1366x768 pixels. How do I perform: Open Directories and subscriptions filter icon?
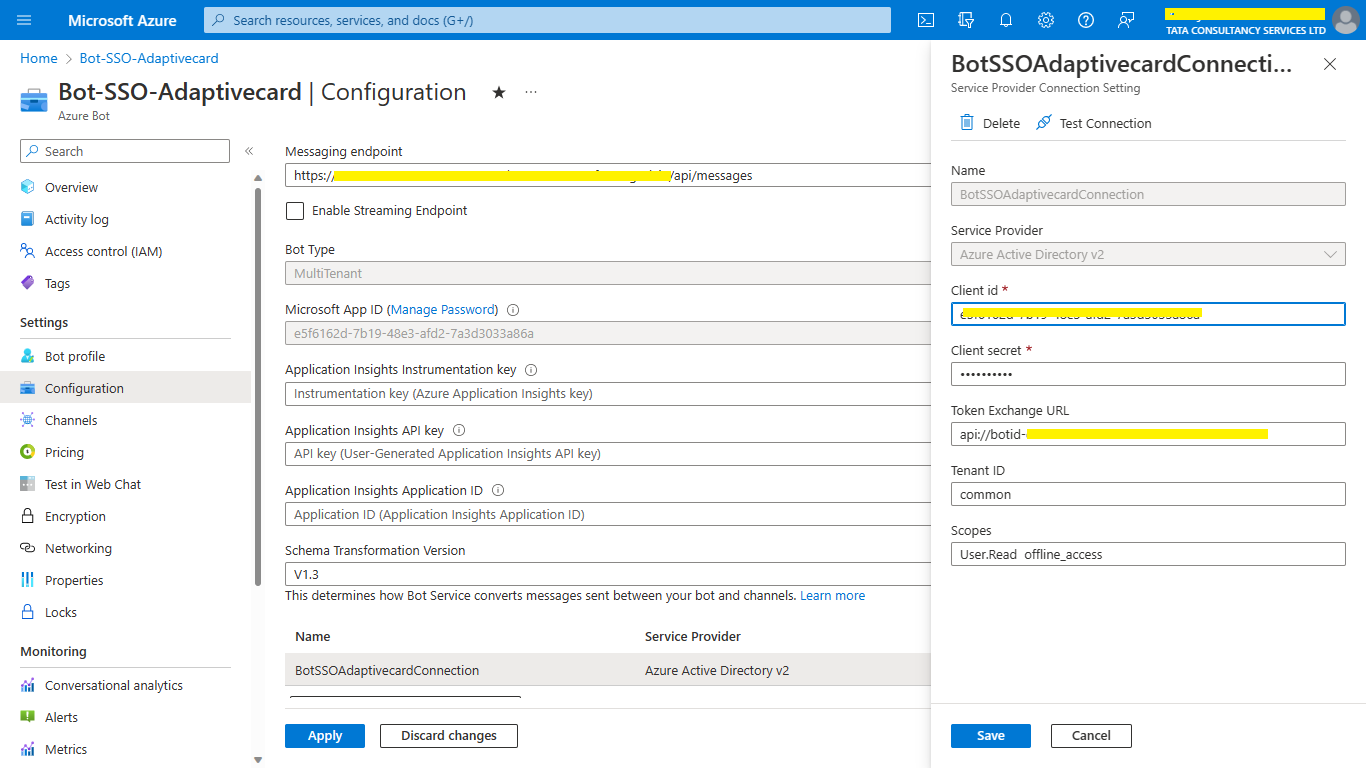(x=966, y=20)
